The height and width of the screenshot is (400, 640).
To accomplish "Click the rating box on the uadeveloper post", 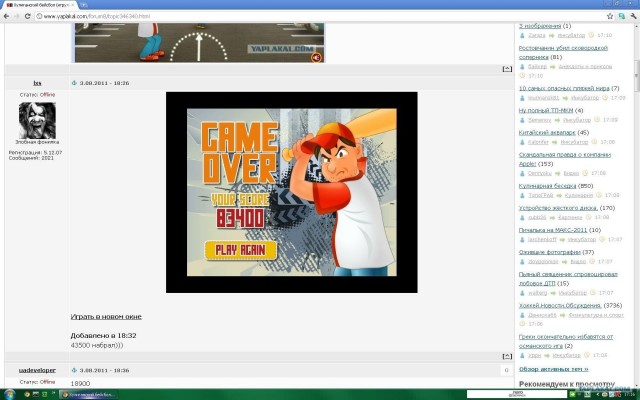I will pos(507,370).
